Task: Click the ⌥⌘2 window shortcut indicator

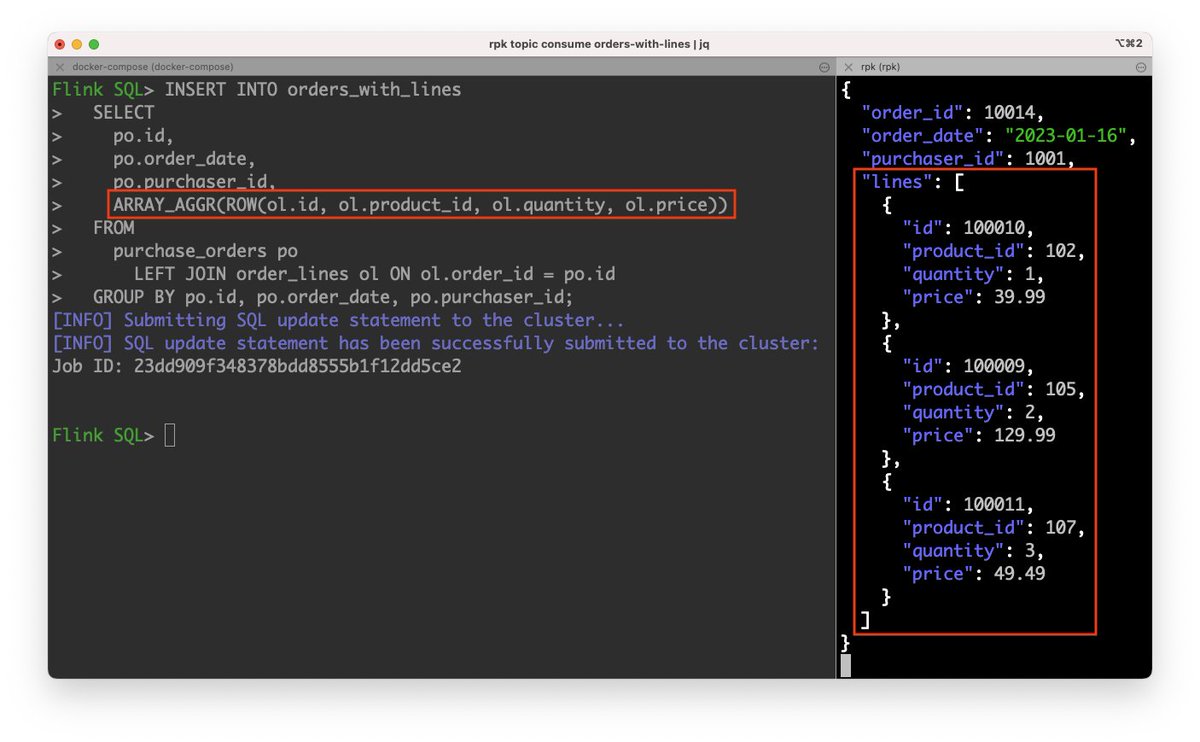Action: click(x=1128, y=44)
